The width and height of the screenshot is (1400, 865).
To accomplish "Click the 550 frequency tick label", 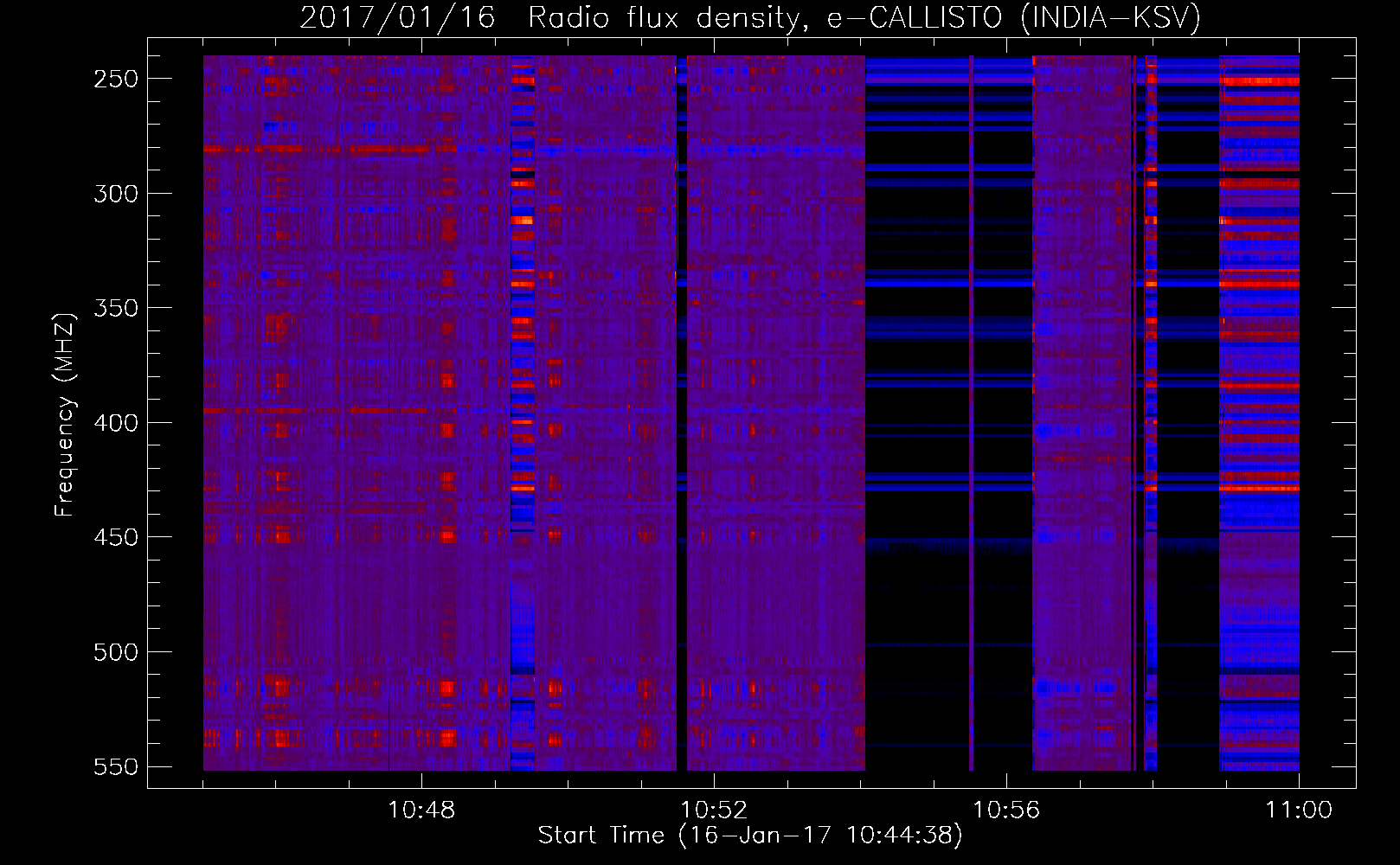I will pyautogui.click(x=116, y=766).
